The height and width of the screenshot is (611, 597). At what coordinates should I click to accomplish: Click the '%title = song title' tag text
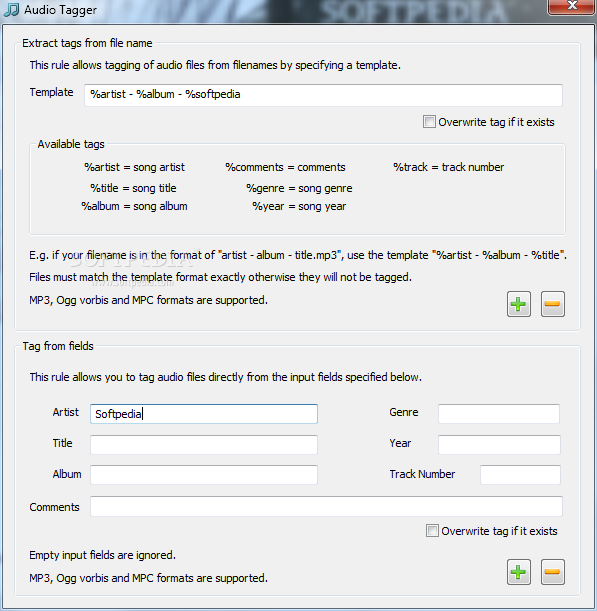click(133, 188)
